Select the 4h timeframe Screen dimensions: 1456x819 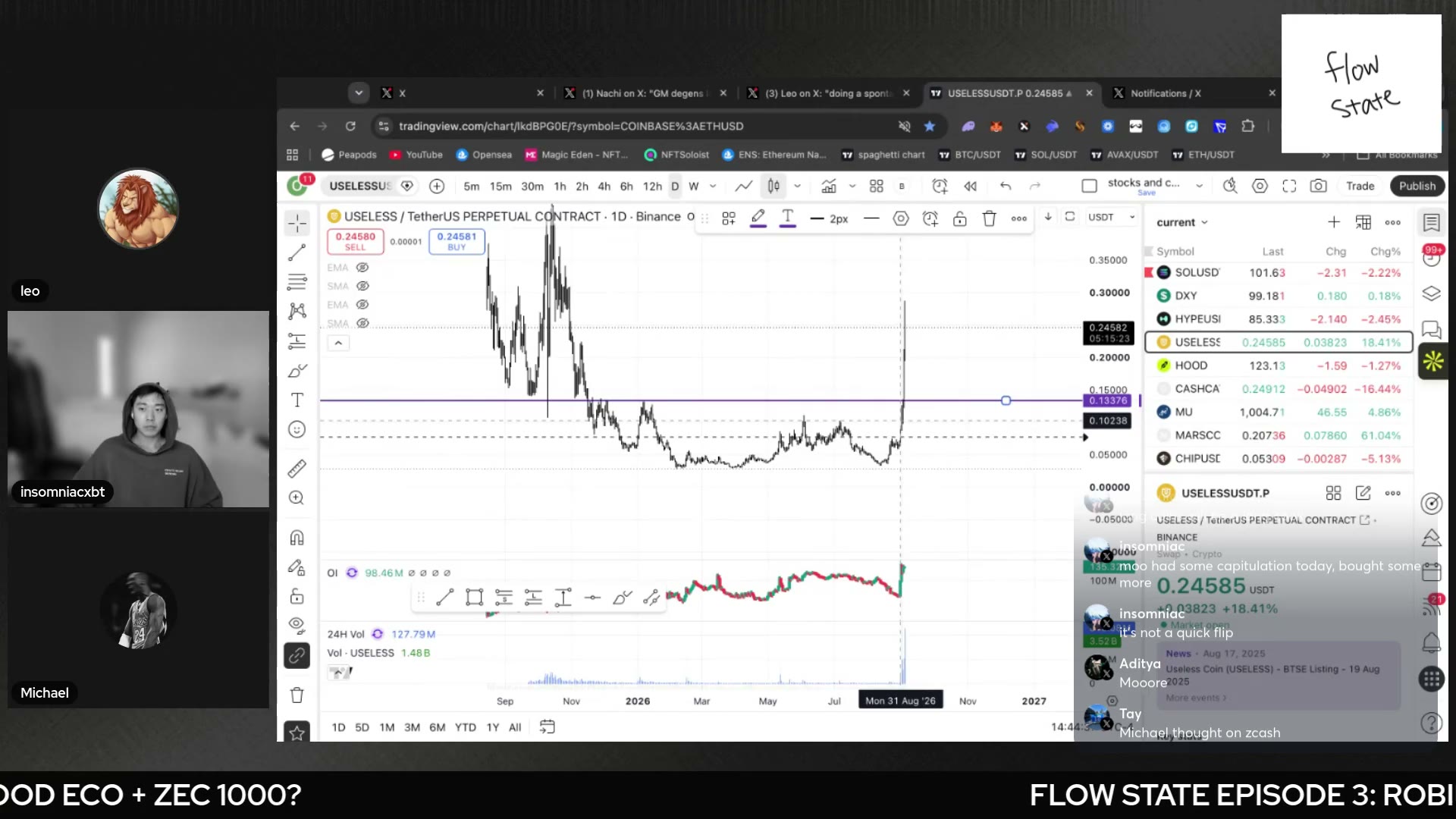pyautogui.click(x=604, y=186)
